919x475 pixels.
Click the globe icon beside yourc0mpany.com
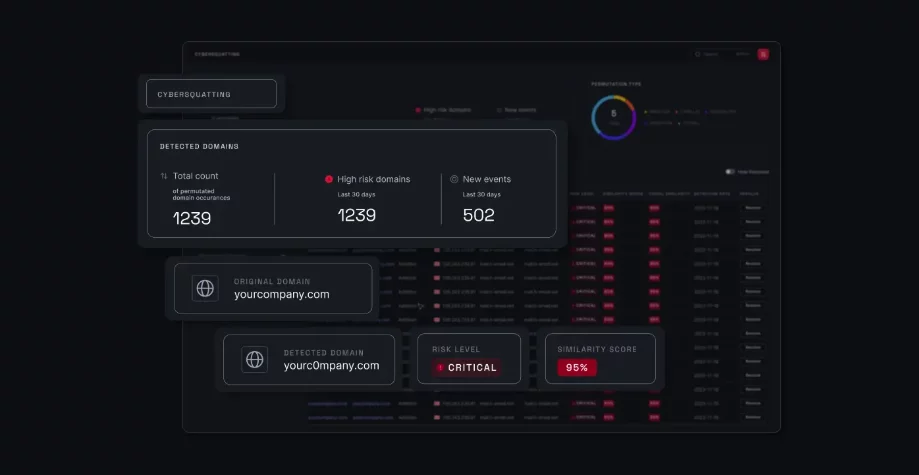(x=254, y=359)
